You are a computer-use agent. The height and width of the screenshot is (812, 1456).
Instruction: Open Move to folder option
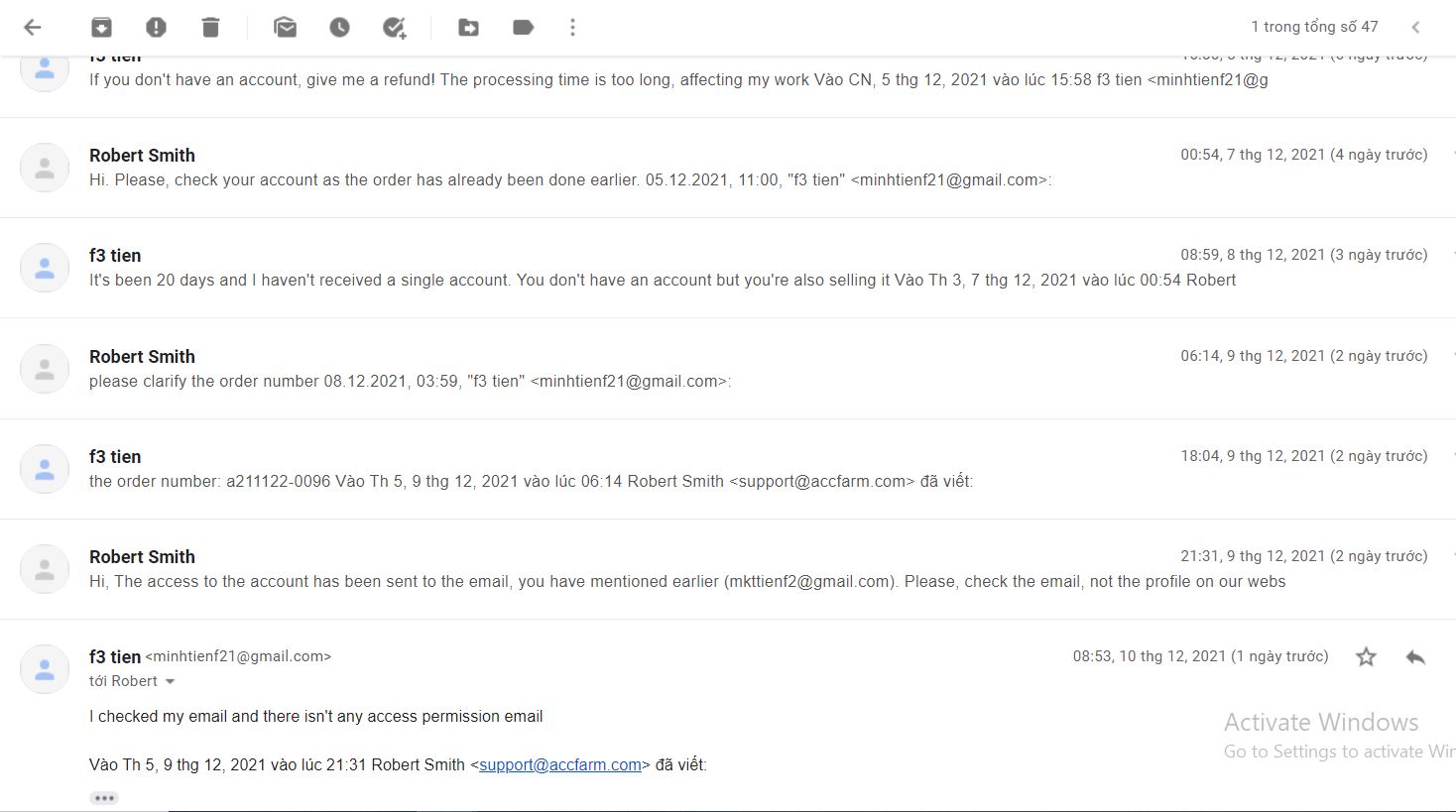coord(468,28)
